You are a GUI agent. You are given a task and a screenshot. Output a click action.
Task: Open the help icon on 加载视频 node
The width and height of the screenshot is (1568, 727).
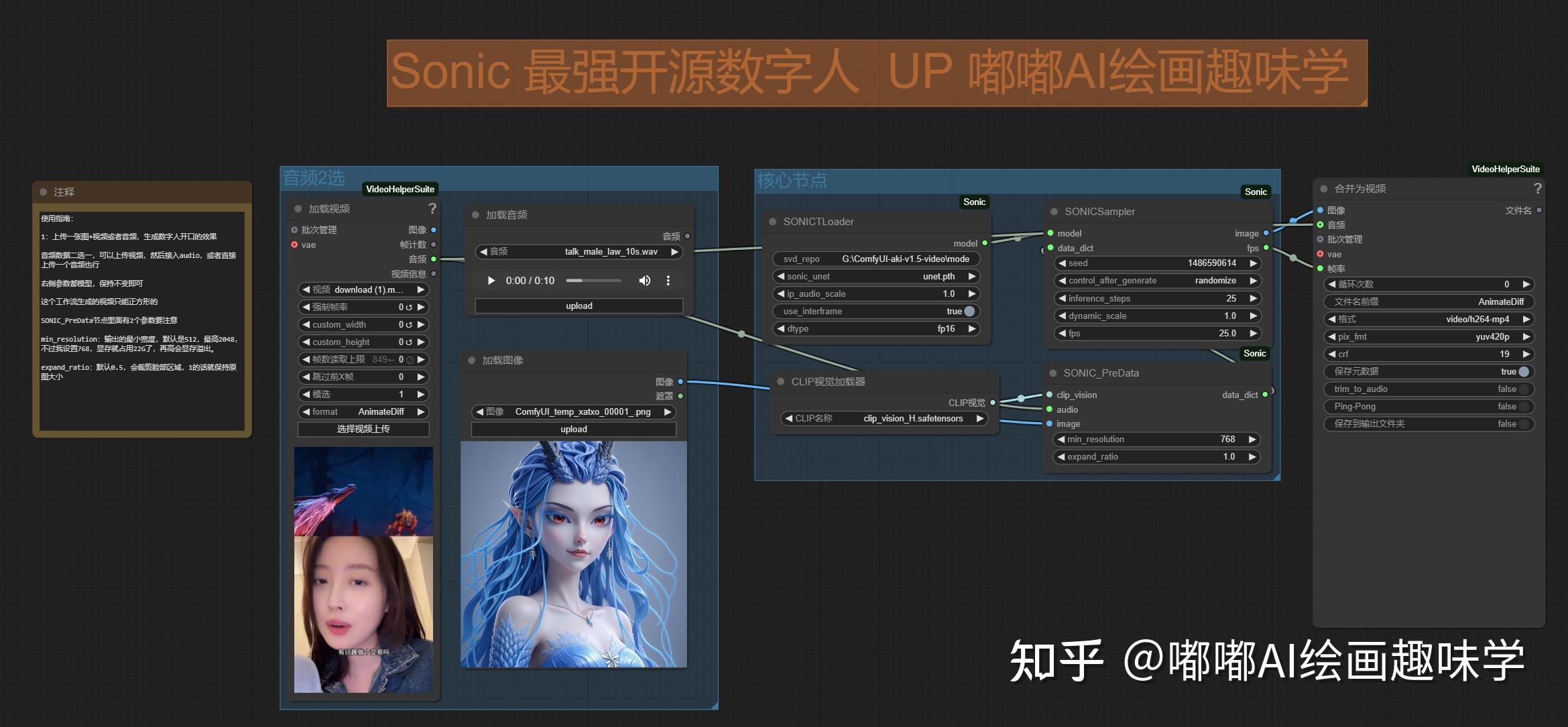click(x=433, y=208)
